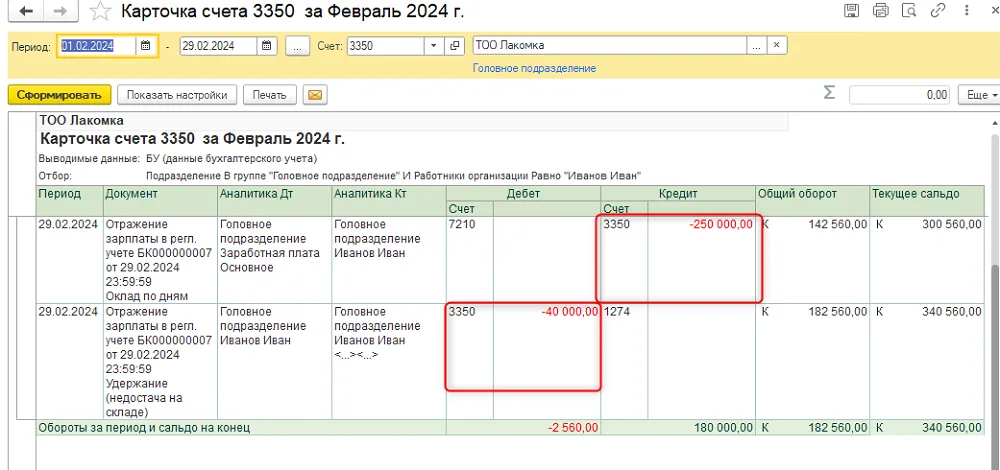This screenshot has width=1000, height=470.
Task: Click the sum sigma icon
Action: coord(828,94)
